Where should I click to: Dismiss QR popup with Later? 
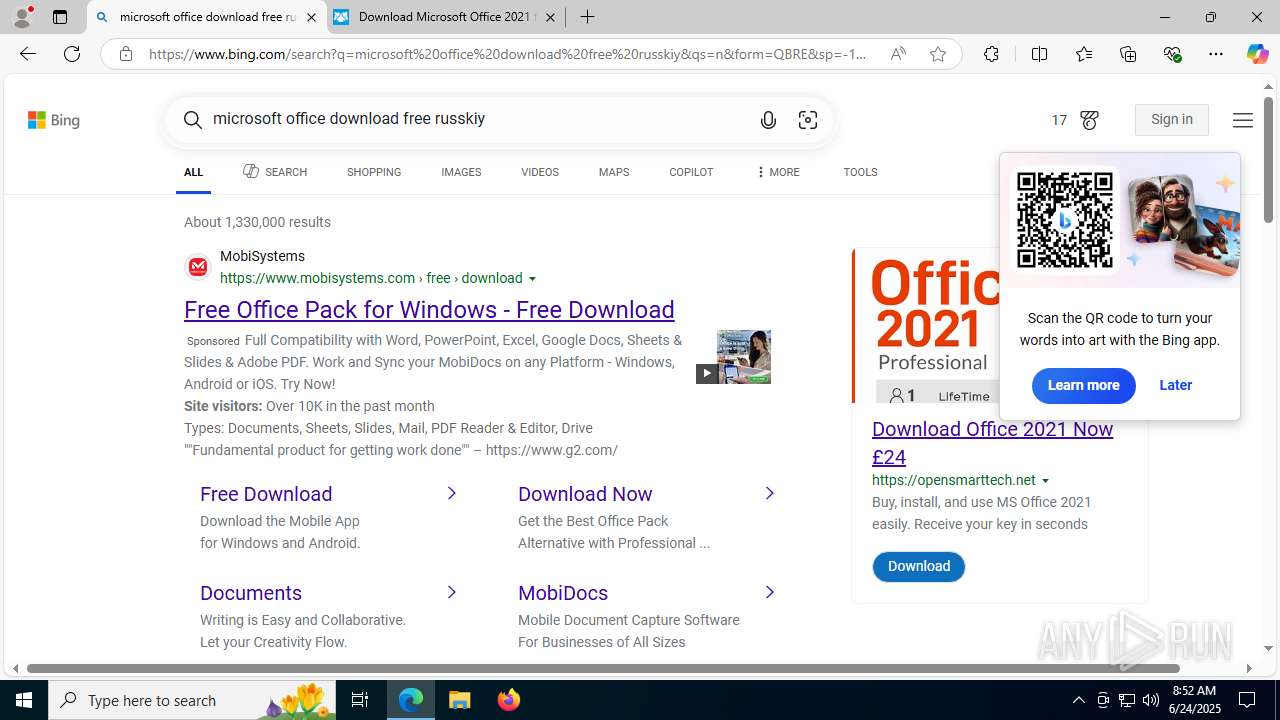(1176, 385)
